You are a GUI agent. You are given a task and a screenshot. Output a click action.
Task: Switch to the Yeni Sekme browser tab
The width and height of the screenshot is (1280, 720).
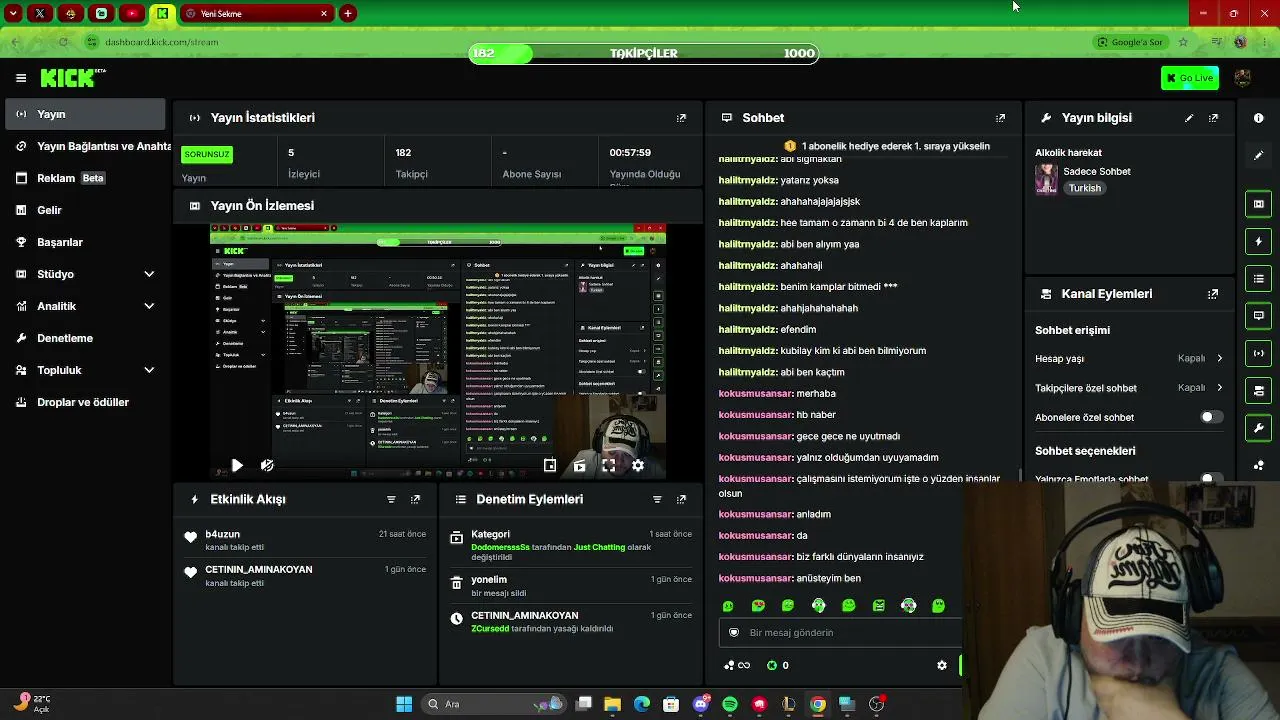click(x=257, y=14)
